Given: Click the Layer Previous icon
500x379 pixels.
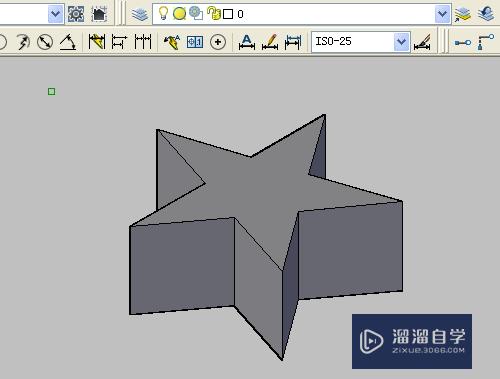Looking at the screenshot, I should pyautogui.click(x=486, y=14).
